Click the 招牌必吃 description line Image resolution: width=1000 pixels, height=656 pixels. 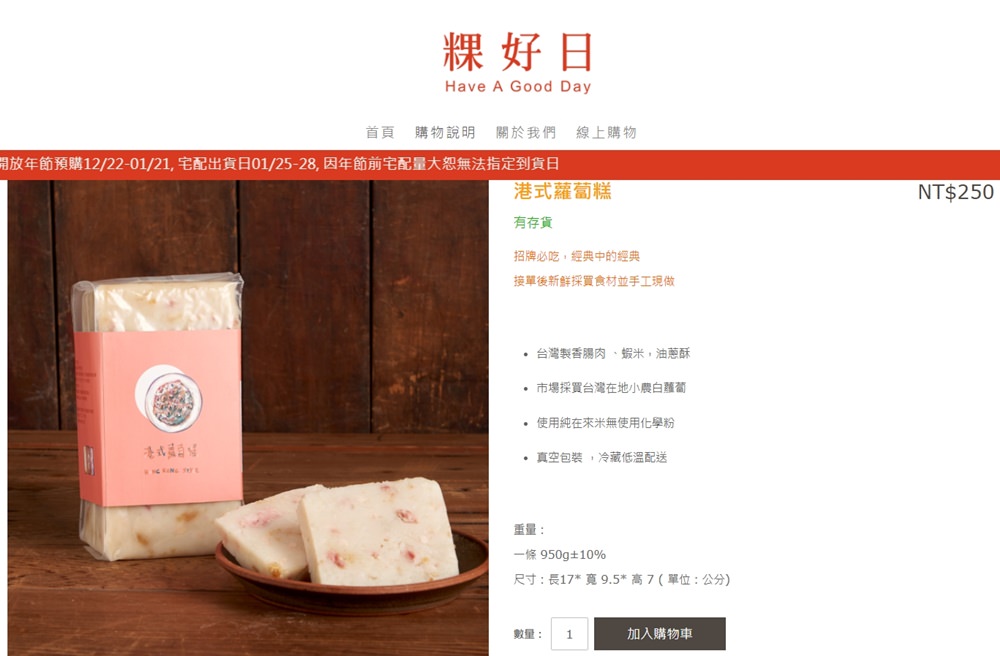577,256
